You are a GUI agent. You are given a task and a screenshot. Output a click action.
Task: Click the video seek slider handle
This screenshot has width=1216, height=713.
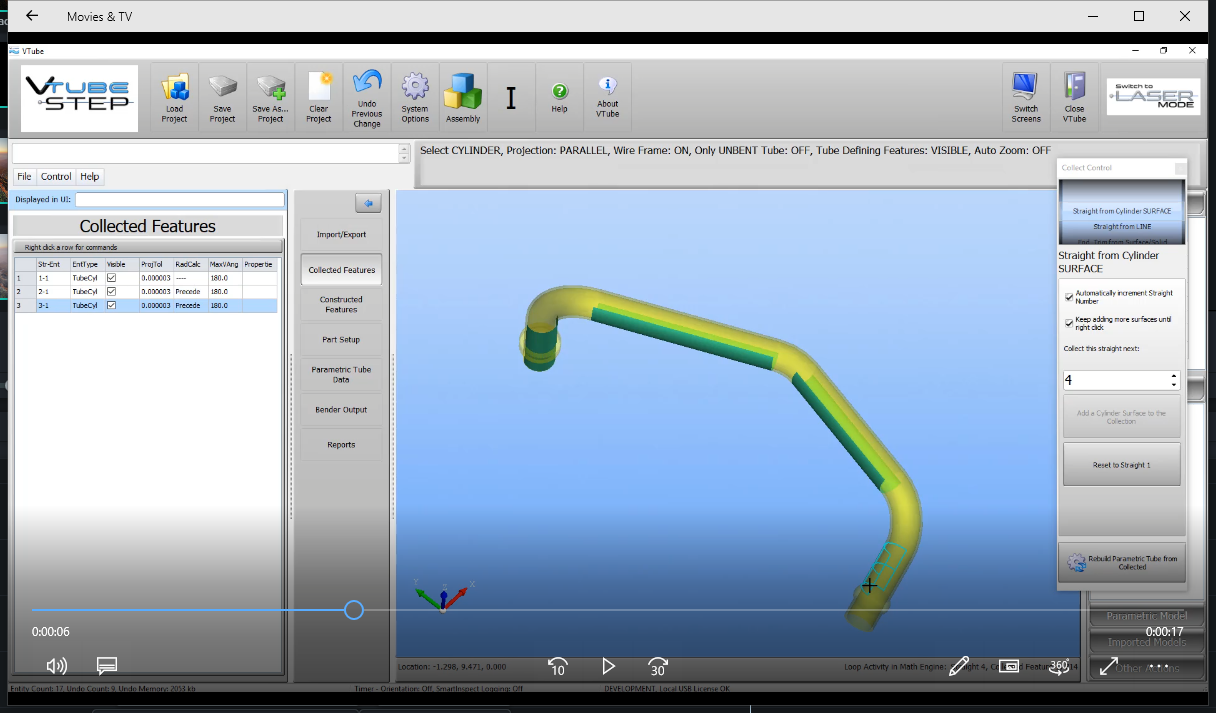353,610
